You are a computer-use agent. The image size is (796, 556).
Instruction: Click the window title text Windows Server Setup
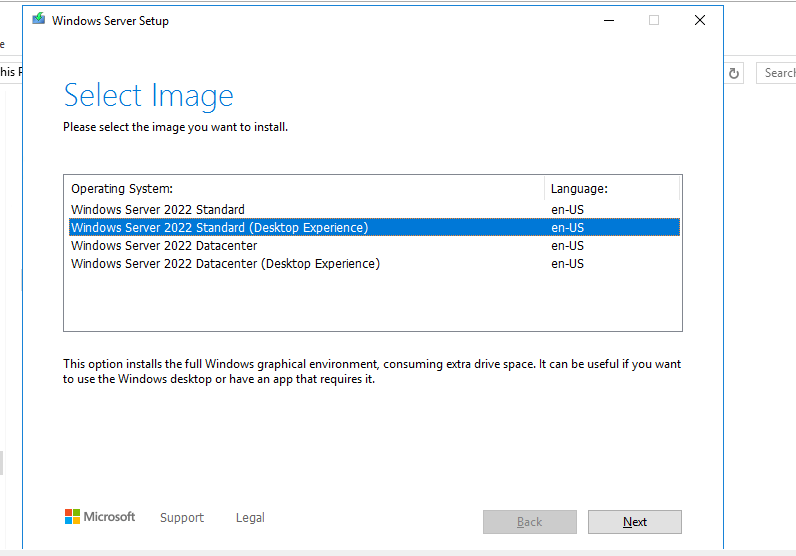coord(110,21)
